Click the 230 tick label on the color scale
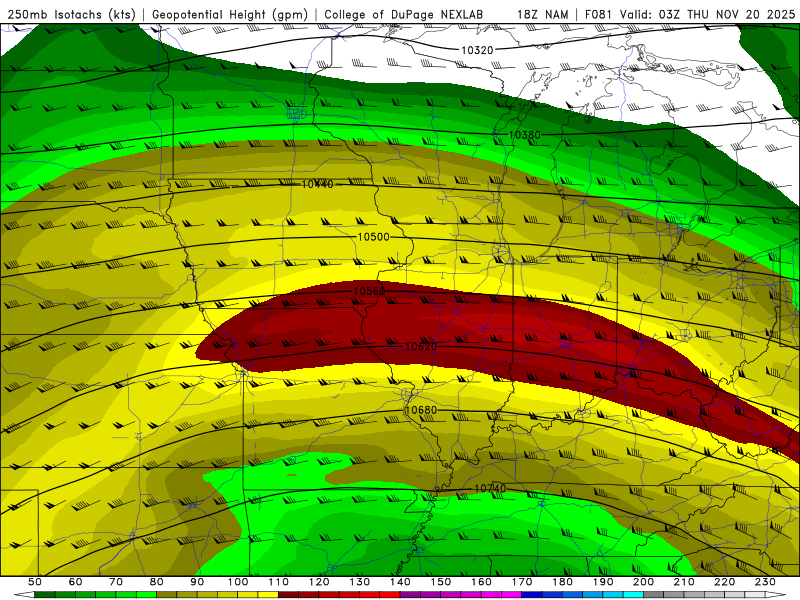The image size is (800, 600). tap(765, 582)
